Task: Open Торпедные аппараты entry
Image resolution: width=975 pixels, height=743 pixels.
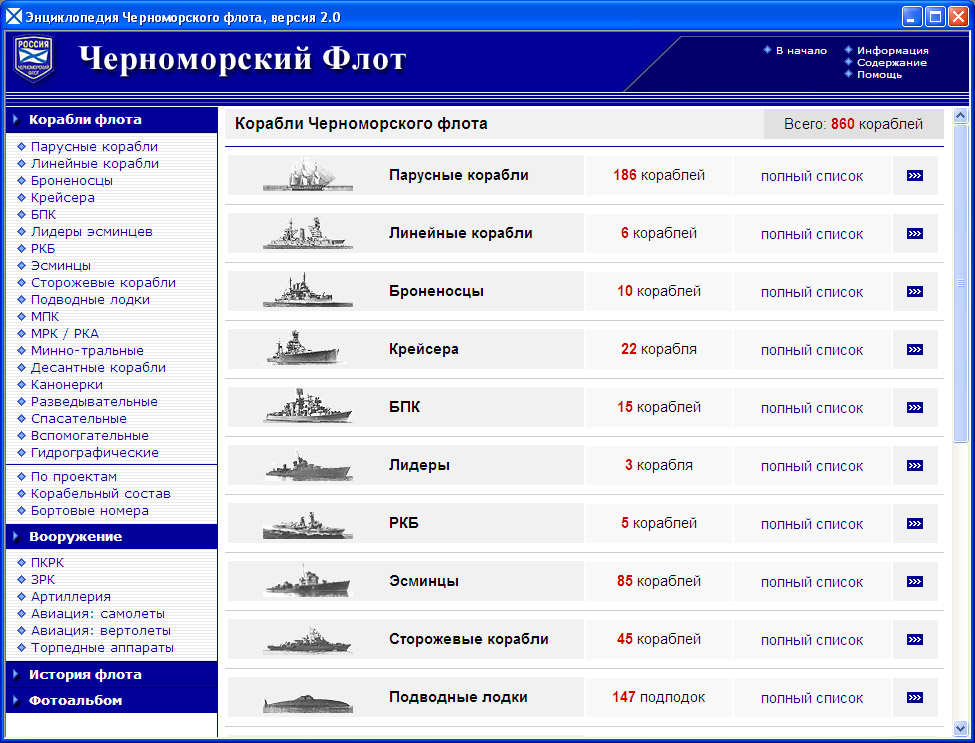Action: click(102, 648)
